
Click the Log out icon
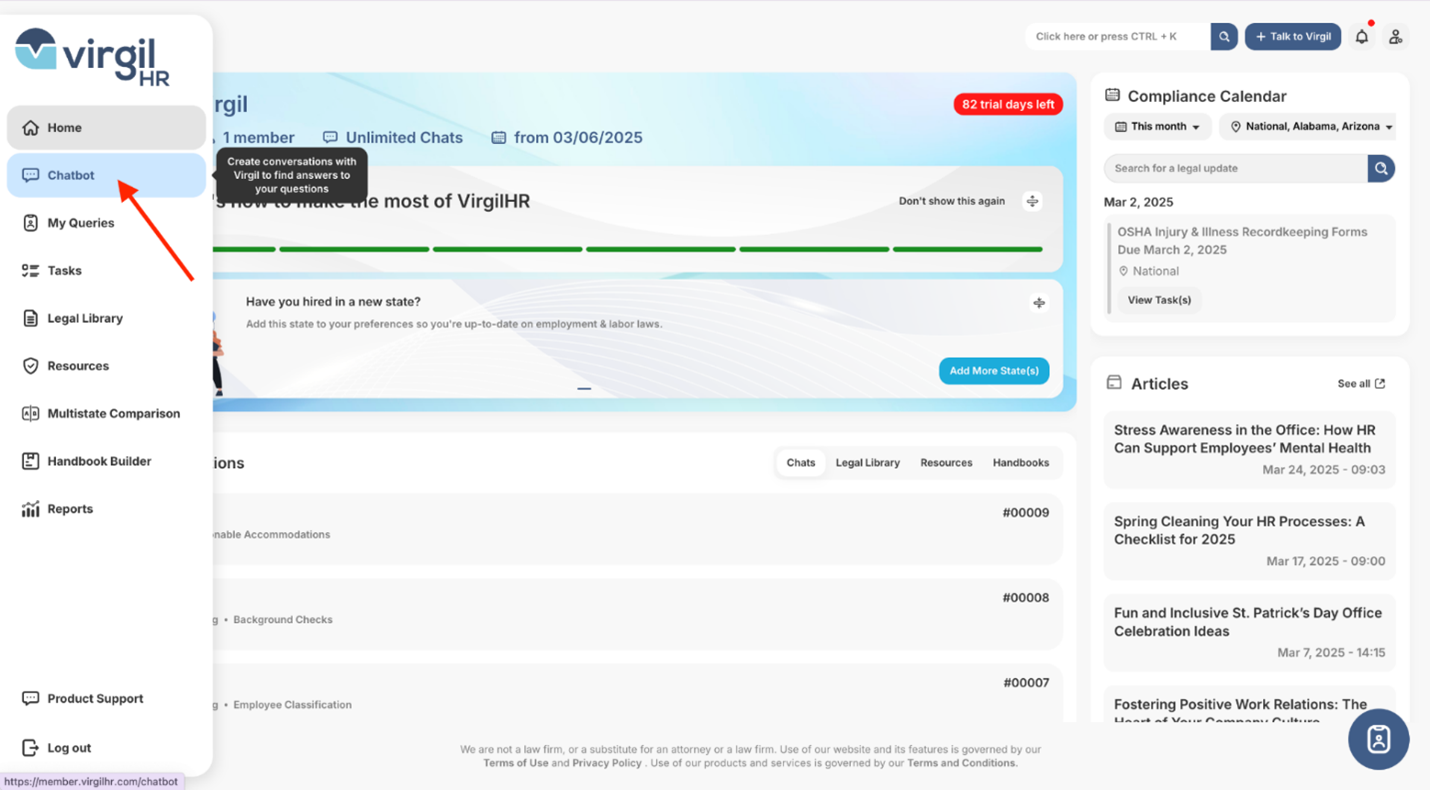[x=30, y=748]
